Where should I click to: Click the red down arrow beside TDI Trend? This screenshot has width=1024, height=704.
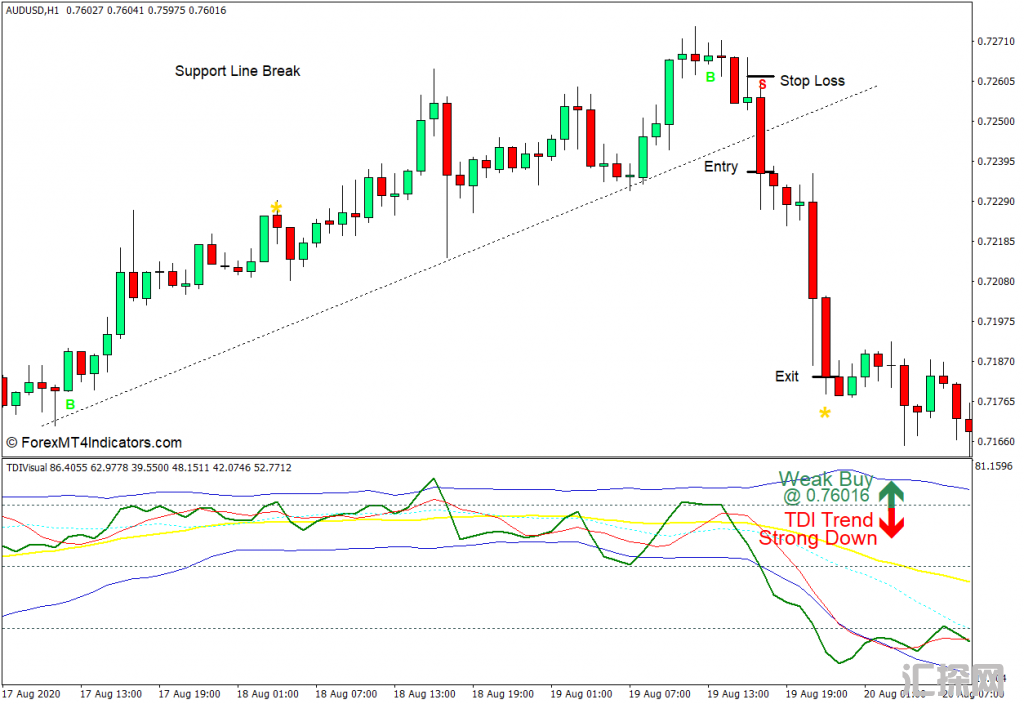(x=891, y=525)
